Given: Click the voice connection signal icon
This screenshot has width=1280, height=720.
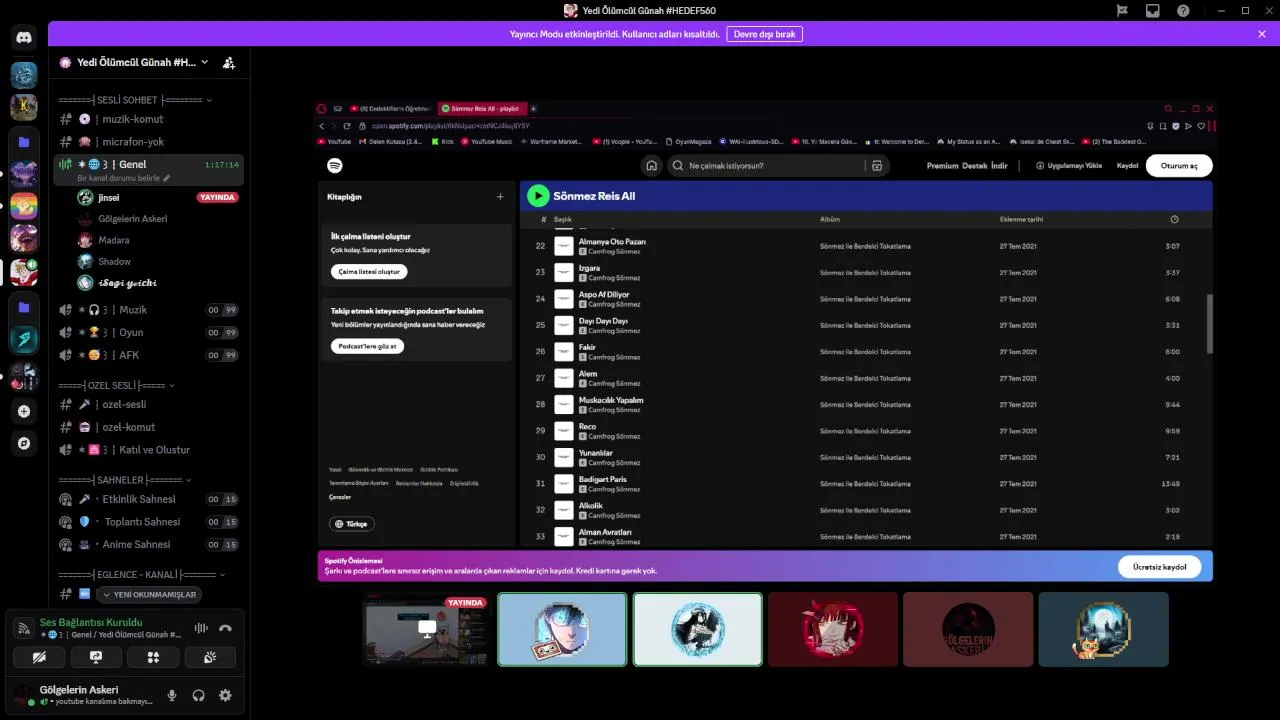Looking at the screenshot, I should tap(24, 628).
